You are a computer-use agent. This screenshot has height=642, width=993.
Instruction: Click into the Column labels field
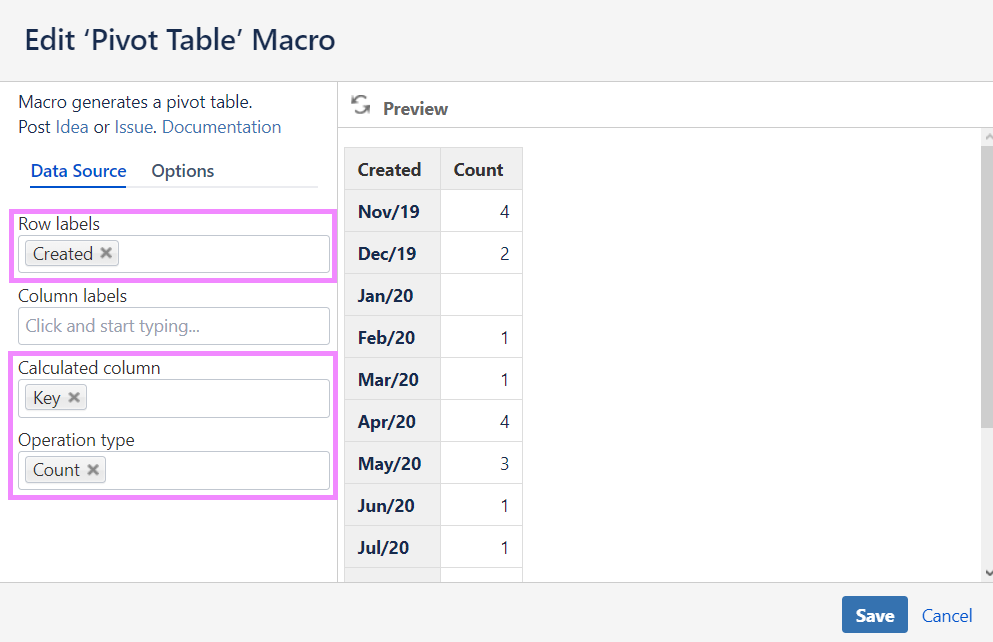click(x=174, y=326)
